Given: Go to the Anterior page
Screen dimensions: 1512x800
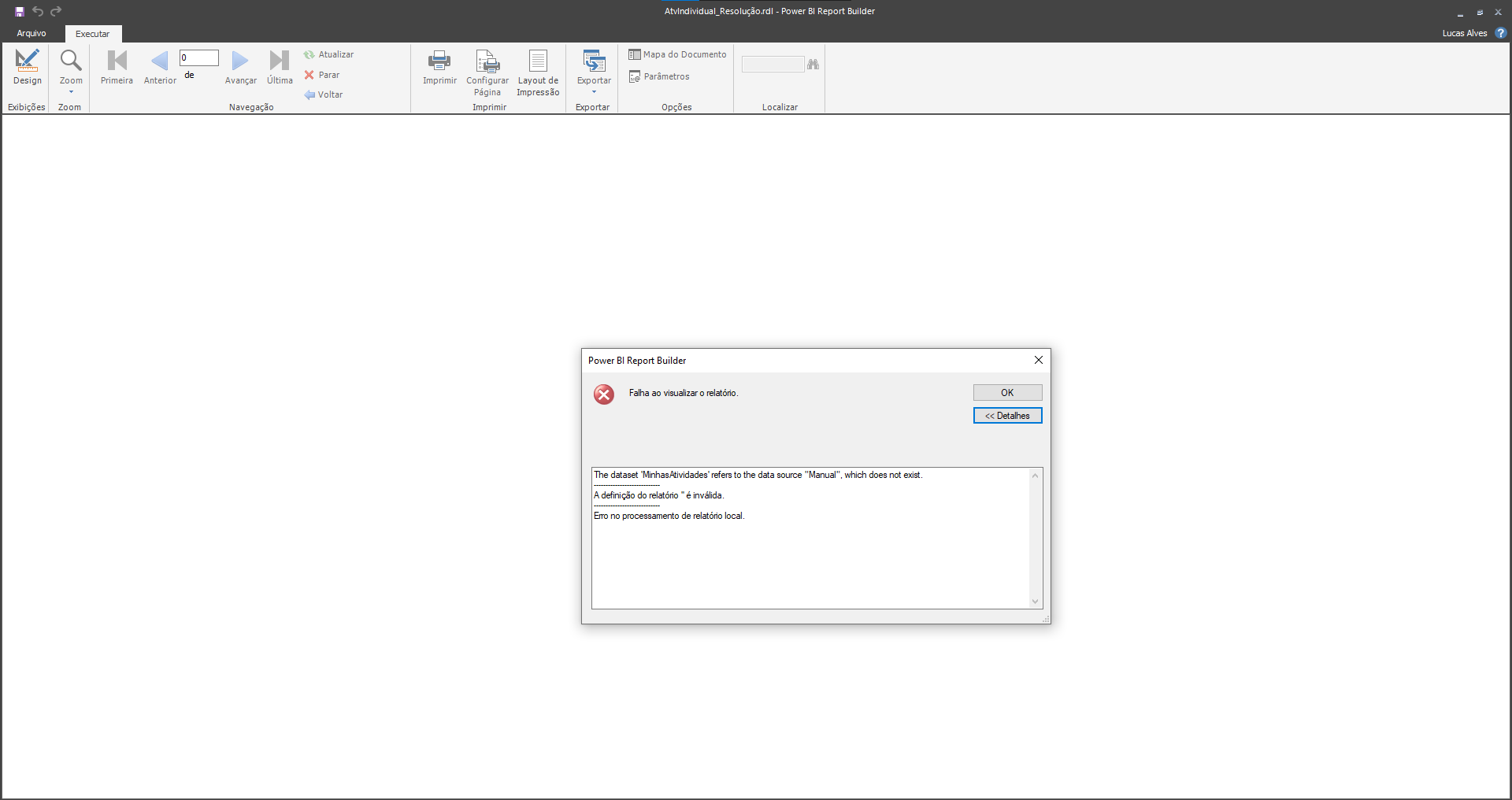Looking at the screenshot, I should tap(160, 68).
